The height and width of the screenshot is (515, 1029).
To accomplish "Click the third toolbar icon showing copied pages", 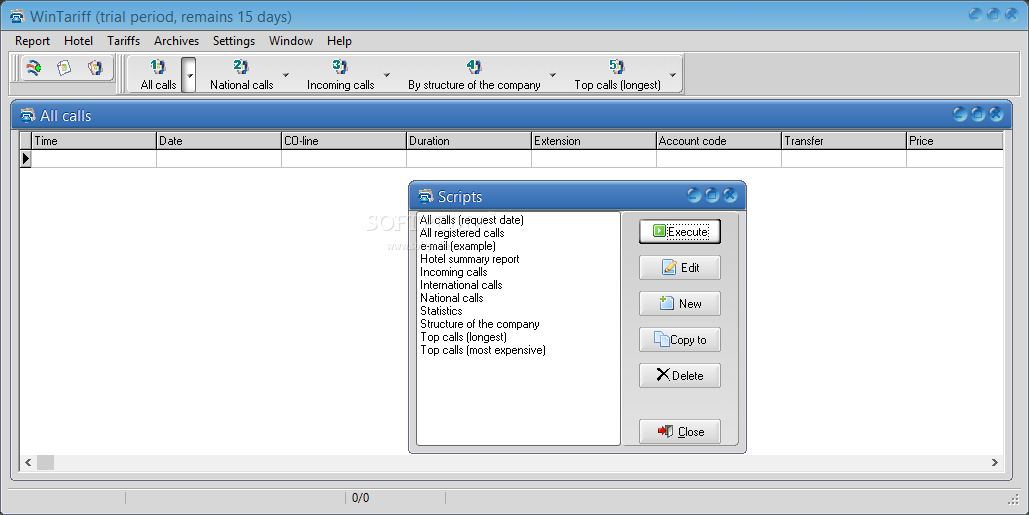I will pyautogui.click(x=95, y=68).
